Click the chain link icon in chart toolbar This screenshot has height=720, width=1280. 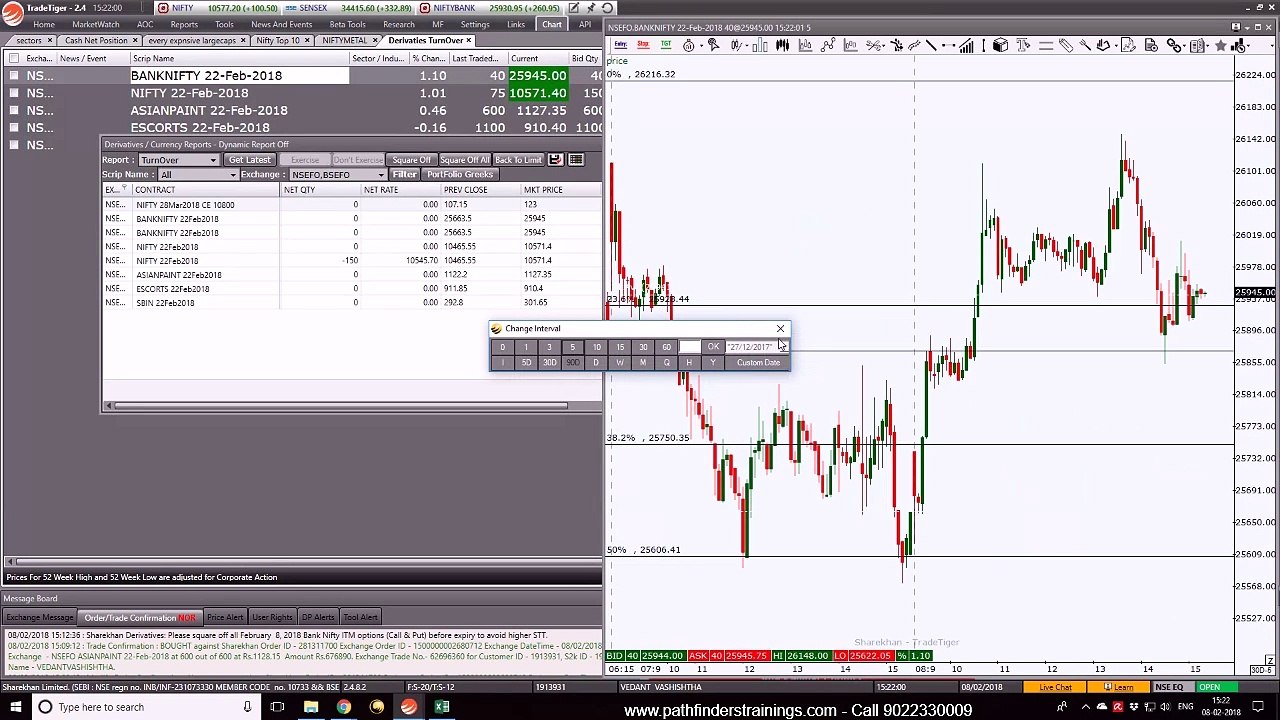[x=1174, y=45]
